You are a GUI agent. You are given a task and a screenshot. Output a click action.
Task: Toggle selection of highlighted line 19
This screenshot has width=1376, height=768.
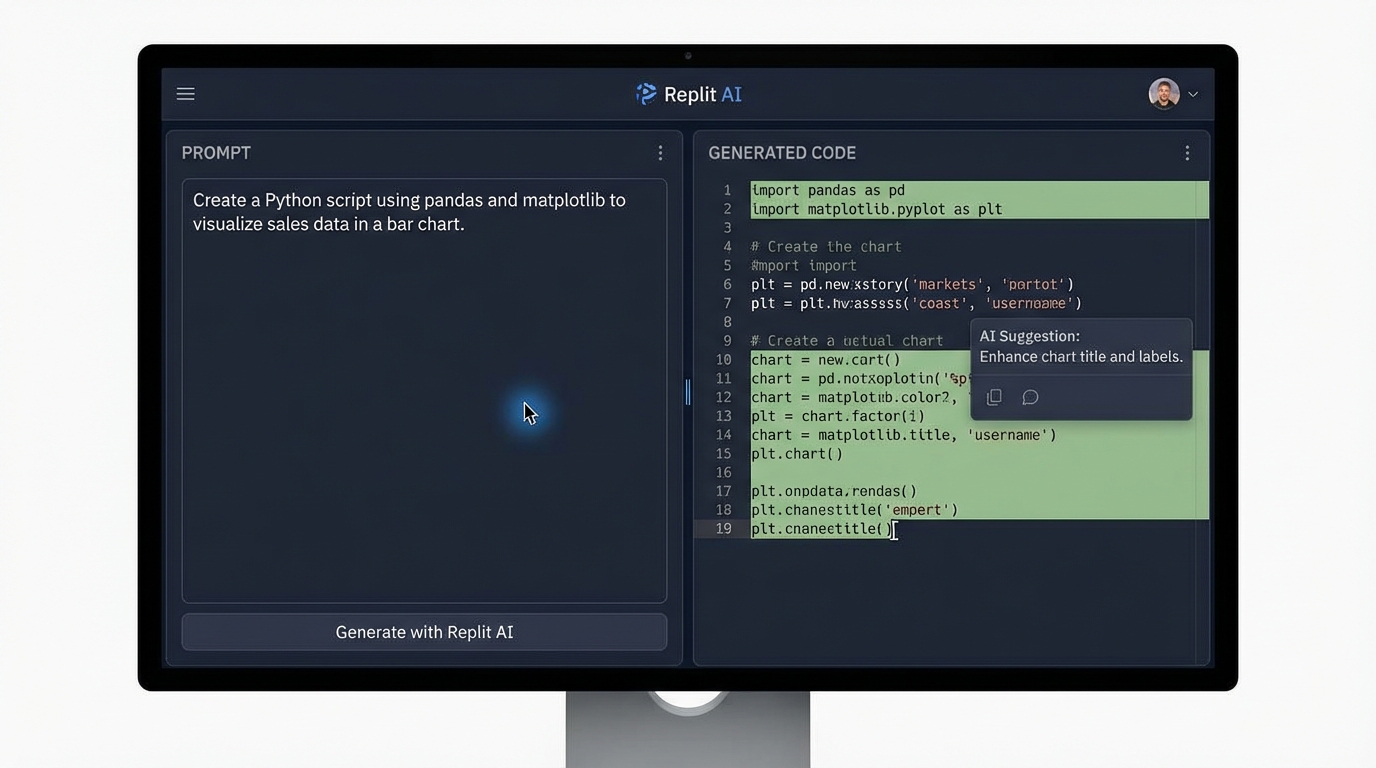pyautogui.click(x=820, y=528)
